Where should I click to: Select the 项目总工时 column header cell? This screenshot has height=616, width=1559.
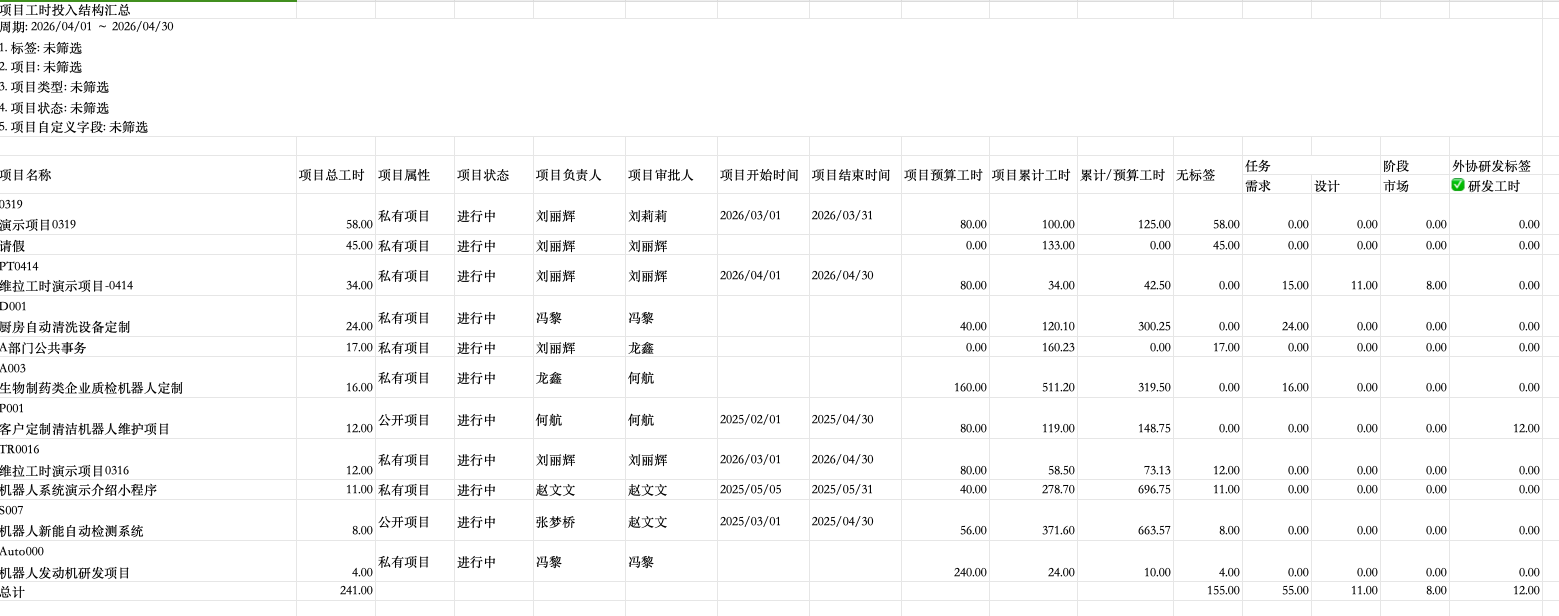click(336, 175)
